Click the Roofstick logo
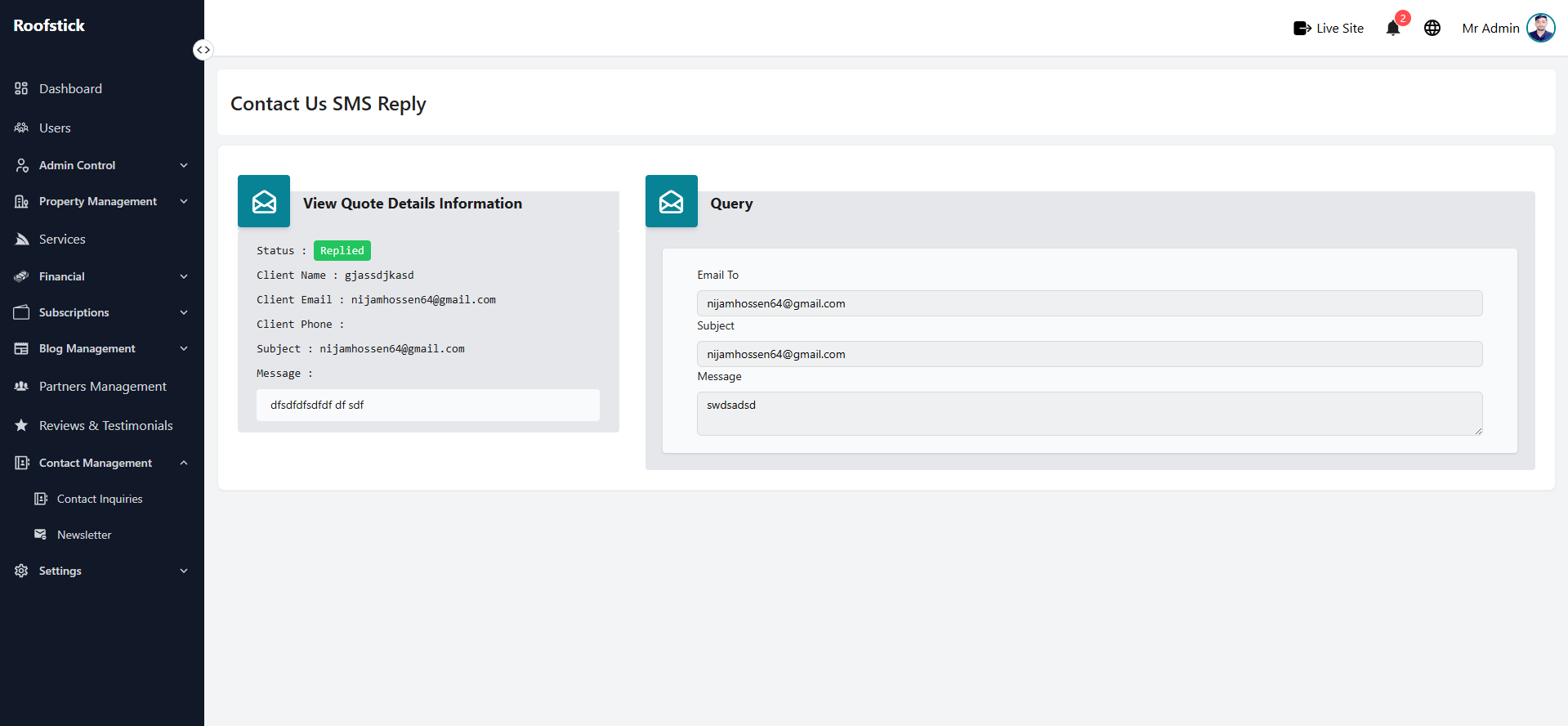 click(49, 25)
